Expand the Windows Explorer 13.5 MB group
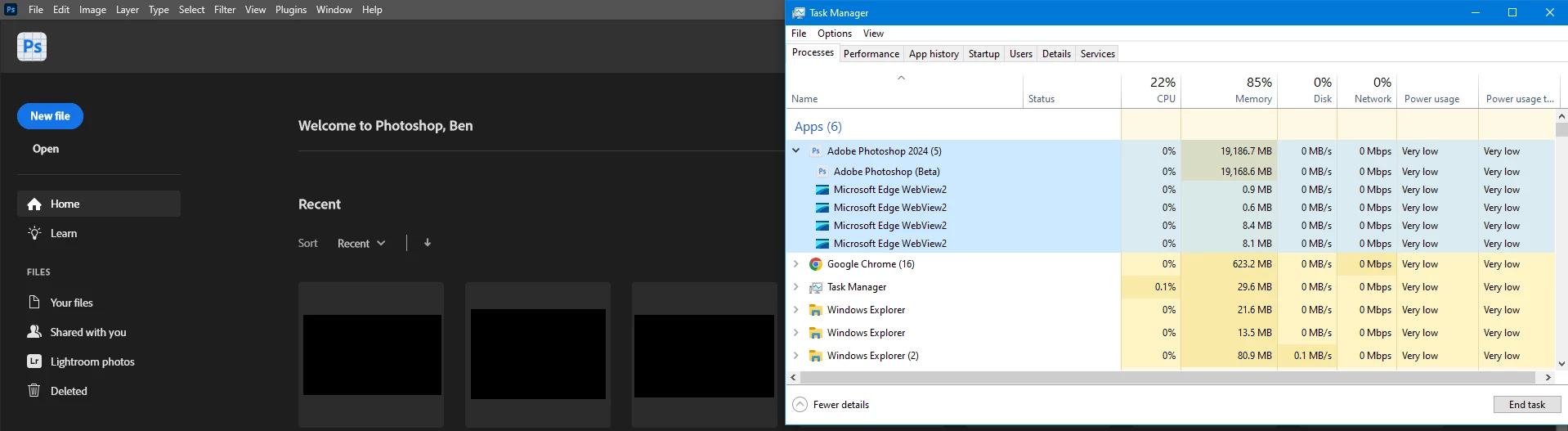This screenshot has width=1568, height=431. [x=796, y=333]
